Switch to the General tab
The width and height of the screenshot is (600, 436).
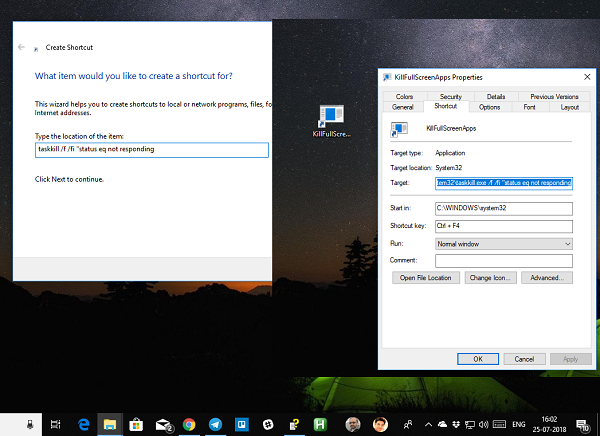[403, 107]
